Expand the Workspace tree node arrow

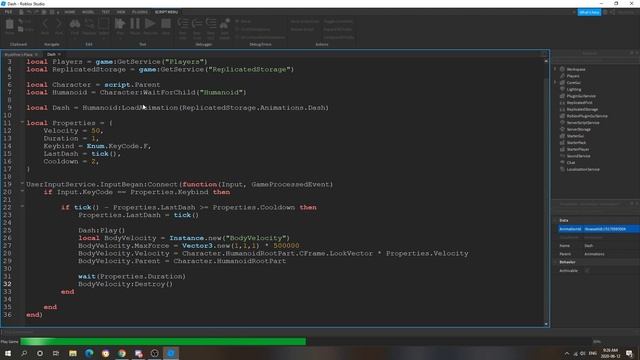(555, 69)
